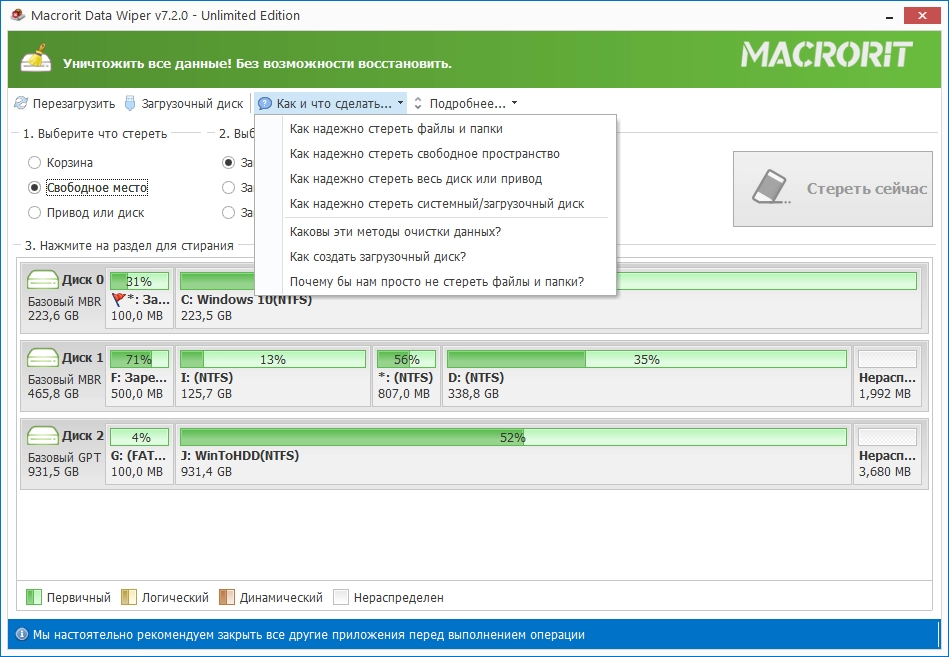Image resolution: width=949 pixels, height=657 pixels.
Task: Expand the Подробнее dropdown menu
Action: tap(466, 103)
